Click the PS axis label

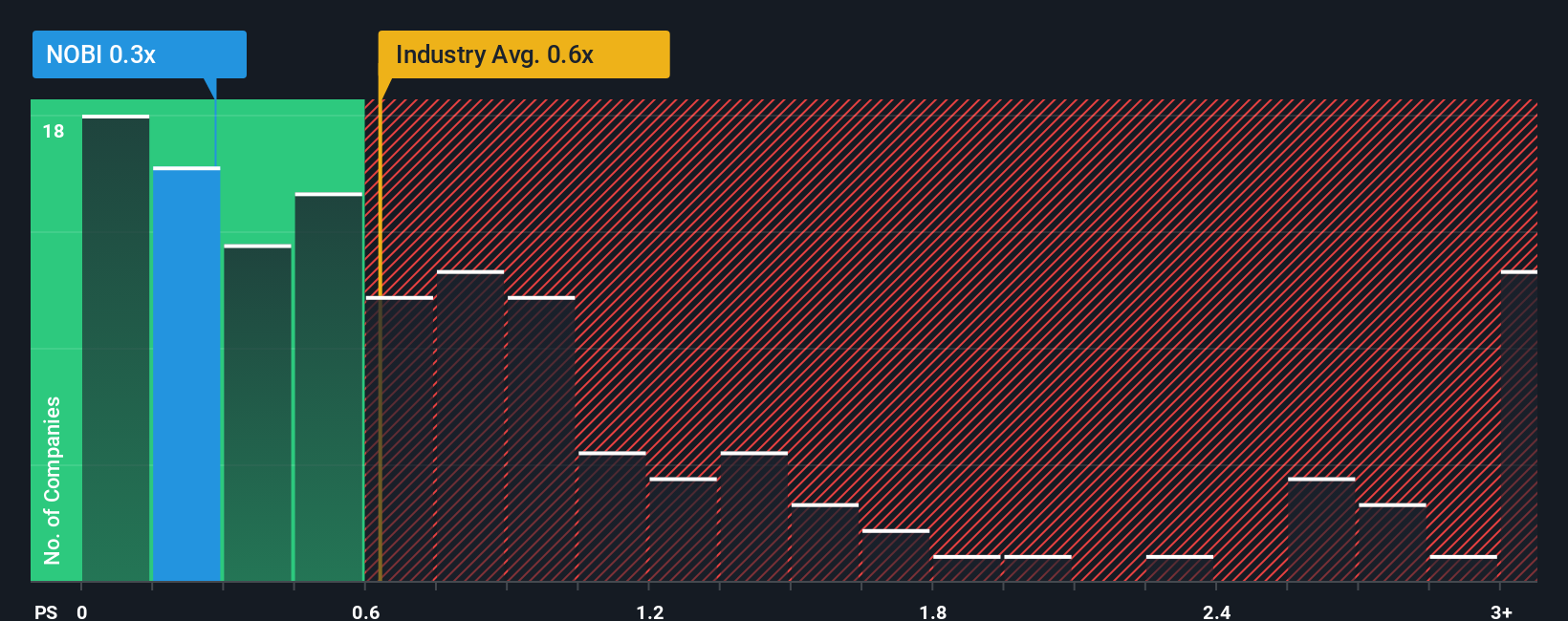[46, 611]
